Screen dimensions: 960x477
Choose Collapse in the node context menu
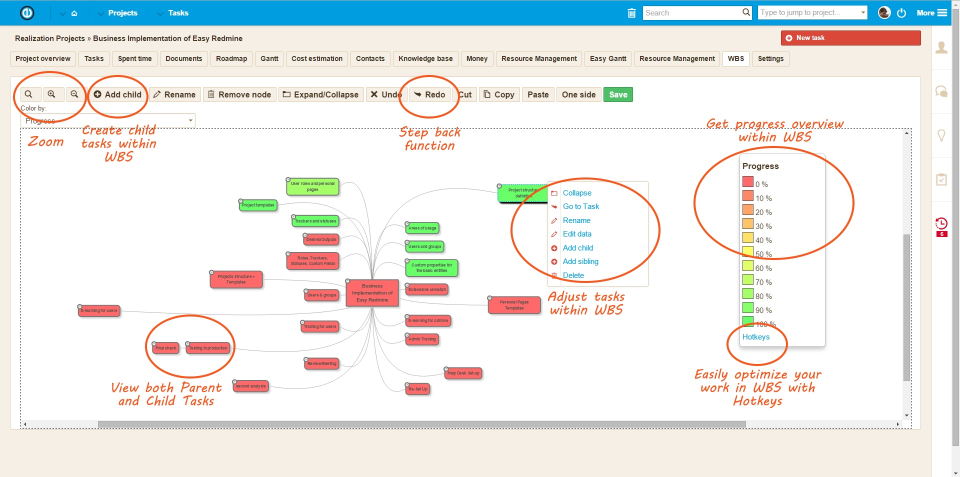pyautogui.click(x=577, y=193)
